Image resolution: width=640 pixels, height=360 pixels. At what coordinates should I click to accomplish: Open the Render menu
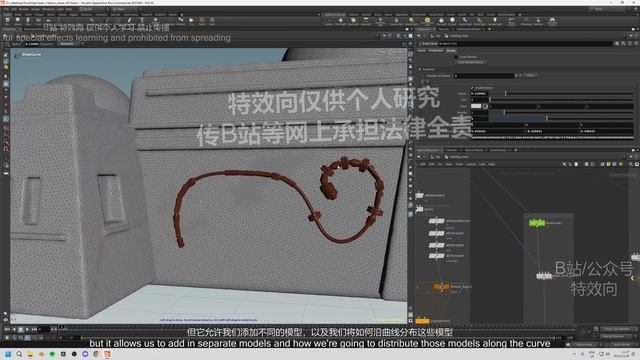pyautogui.click(x=24, y=9)
